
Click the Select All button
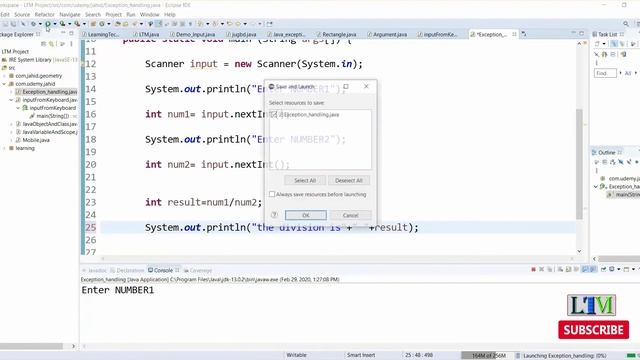click(x=305, y=180)
